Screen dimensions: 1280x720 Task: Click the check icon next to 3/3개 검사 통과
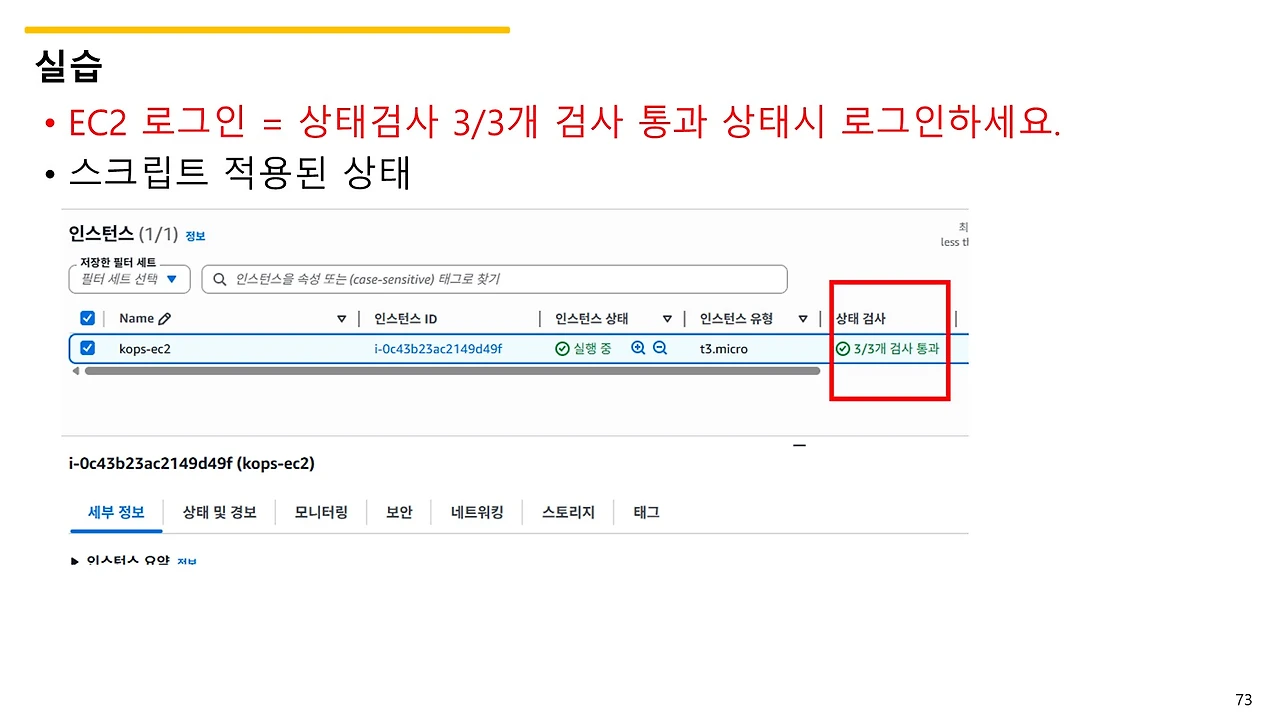click(x=843, y=349)
